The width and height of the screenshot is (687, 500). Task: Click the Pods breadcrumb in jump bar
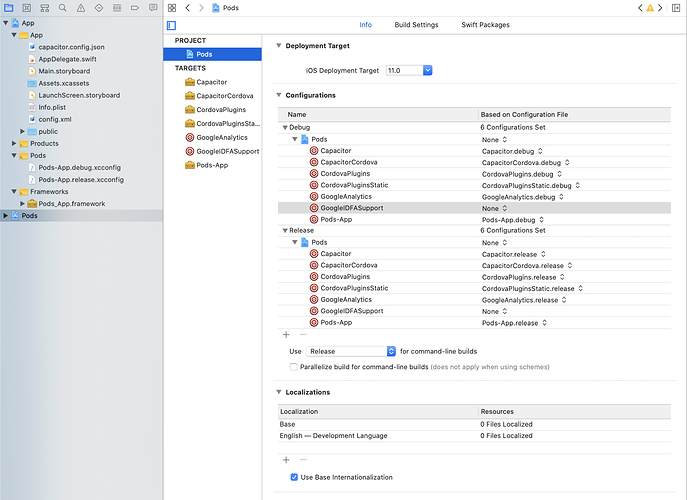tap(226, 8)
